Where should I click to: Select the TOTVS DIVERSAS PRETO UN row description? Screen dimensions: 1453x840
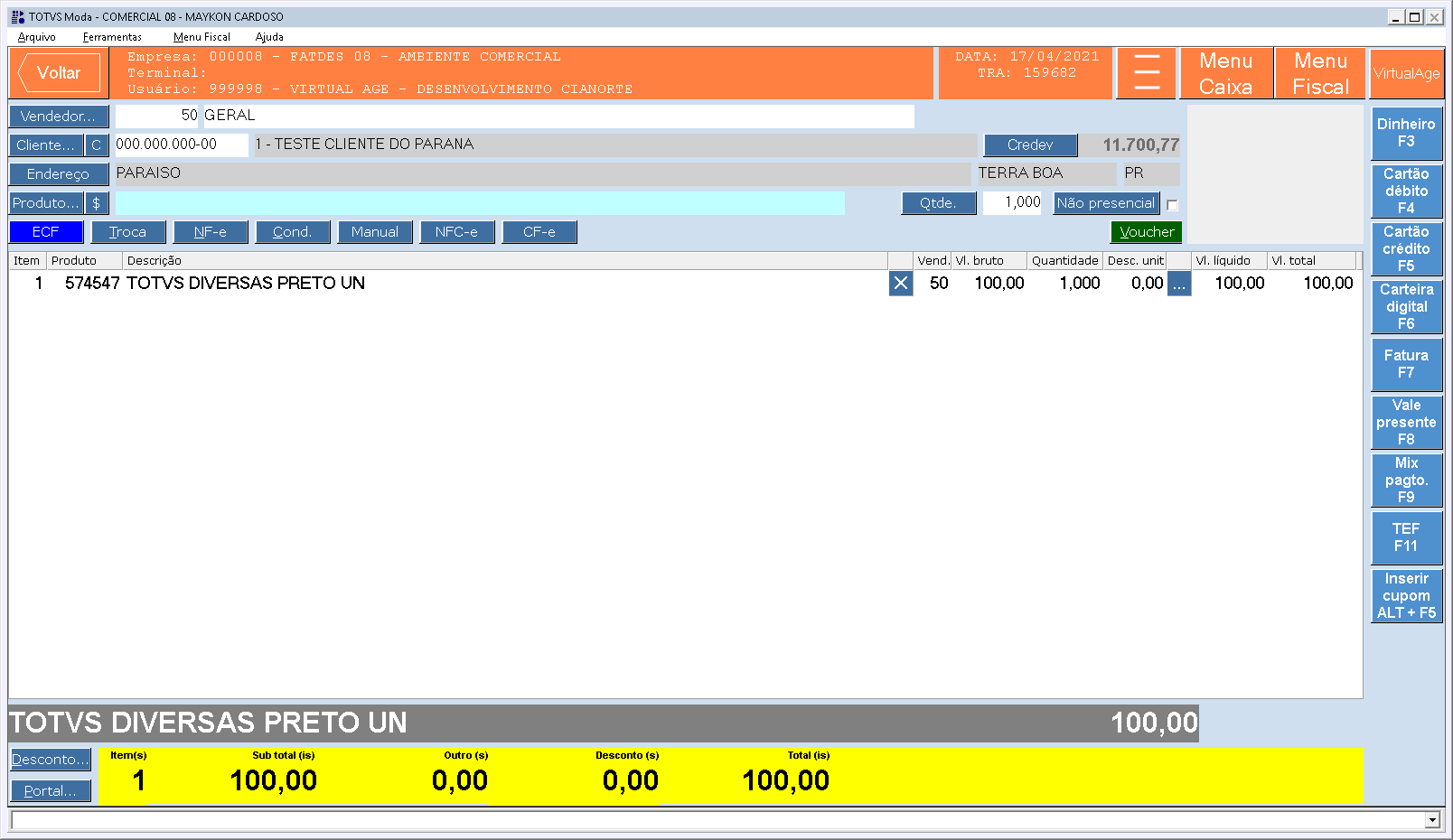pos(246,284)
